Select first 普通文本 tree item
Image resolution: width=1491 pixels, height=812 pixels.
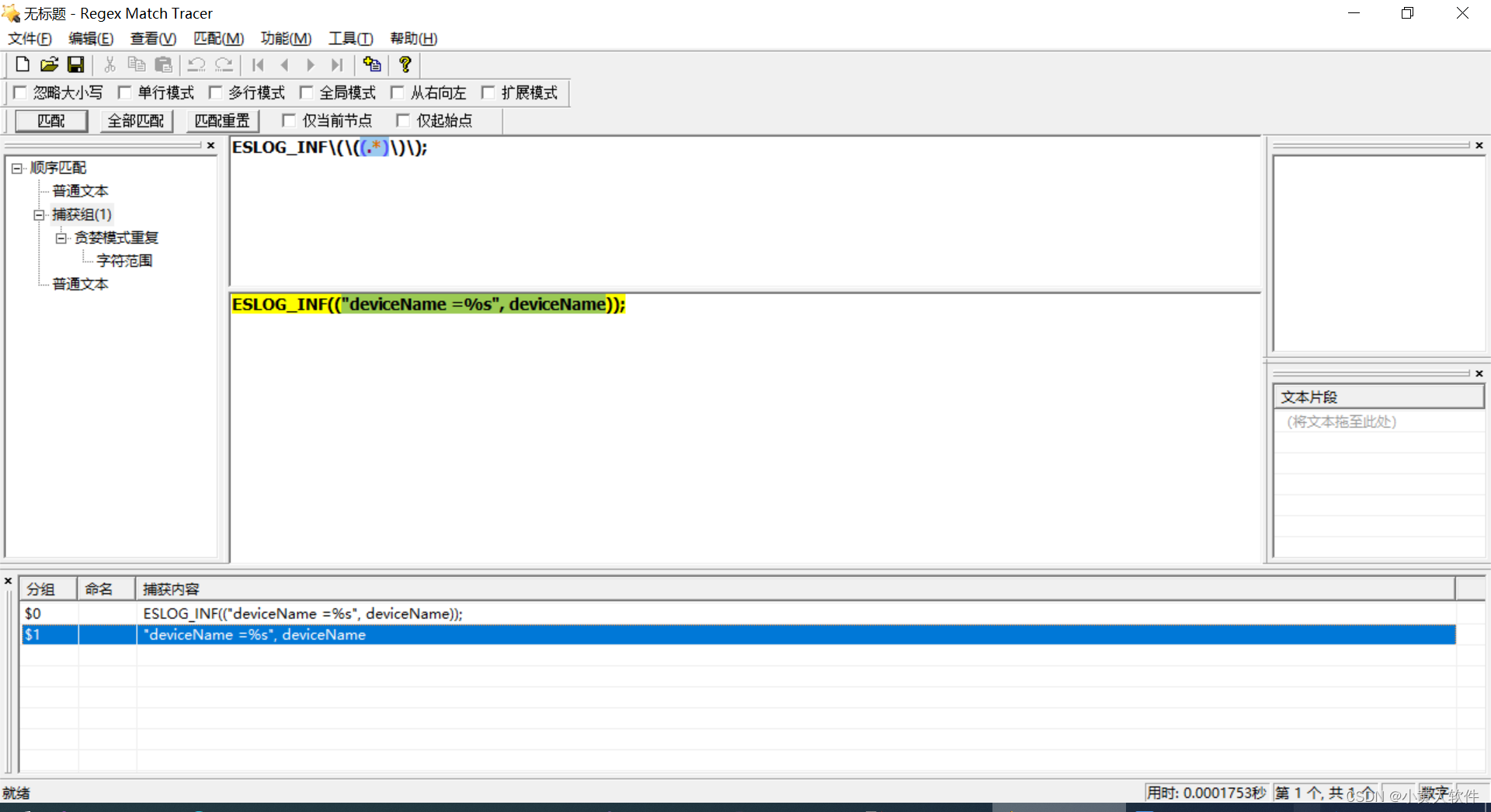pyautogui.click(x=80, y=191)
